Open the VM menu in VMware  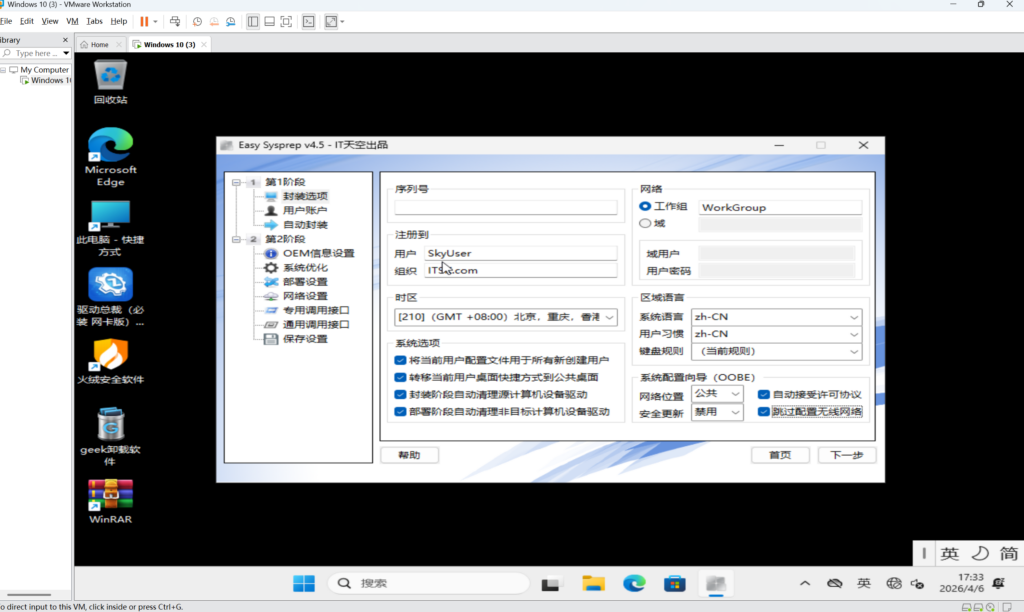72,21
